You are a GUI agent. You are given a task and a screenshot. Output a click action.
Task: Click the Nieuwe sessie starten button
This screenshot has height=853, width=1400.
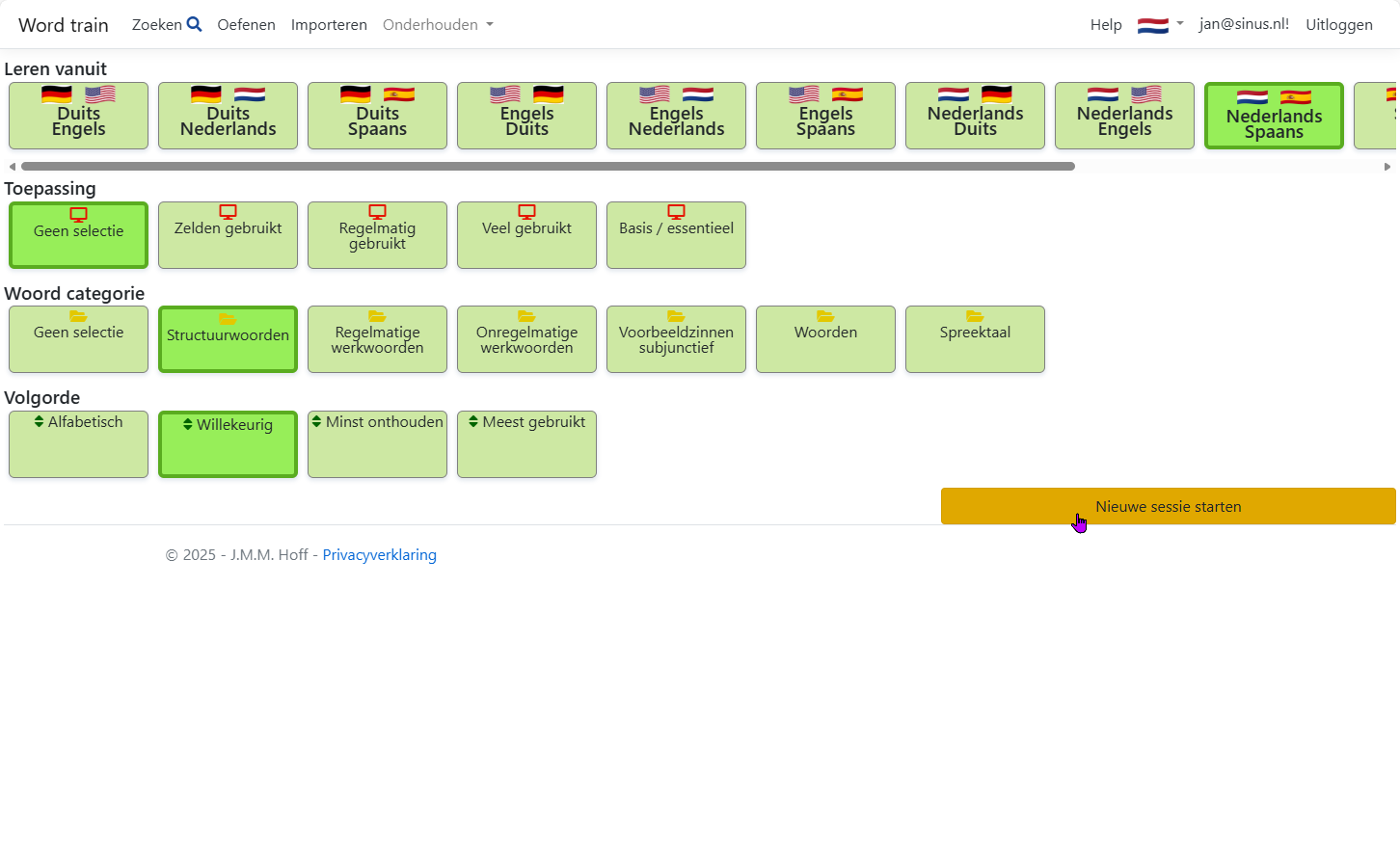pos(1168,505)
